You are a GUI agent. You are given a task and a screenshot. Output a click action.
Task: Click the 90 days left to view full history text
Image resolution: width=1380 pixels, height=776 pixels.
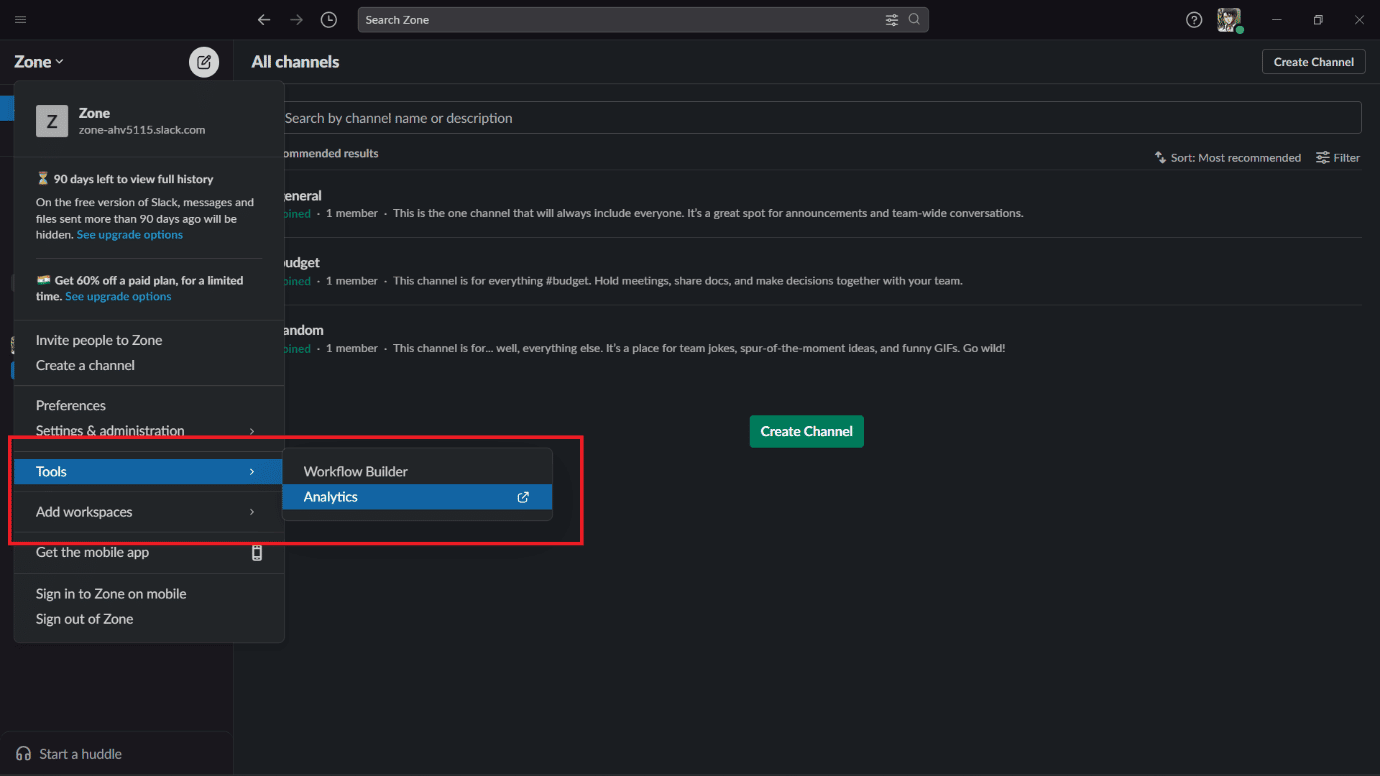click(133, 179)
